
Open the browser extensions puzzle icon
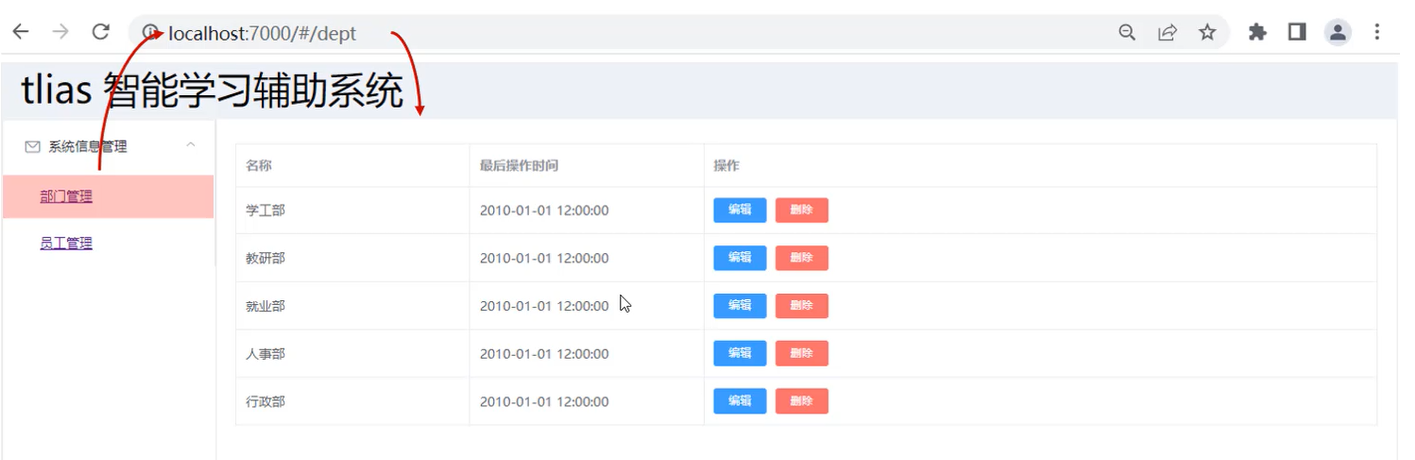coord(1257,33)
